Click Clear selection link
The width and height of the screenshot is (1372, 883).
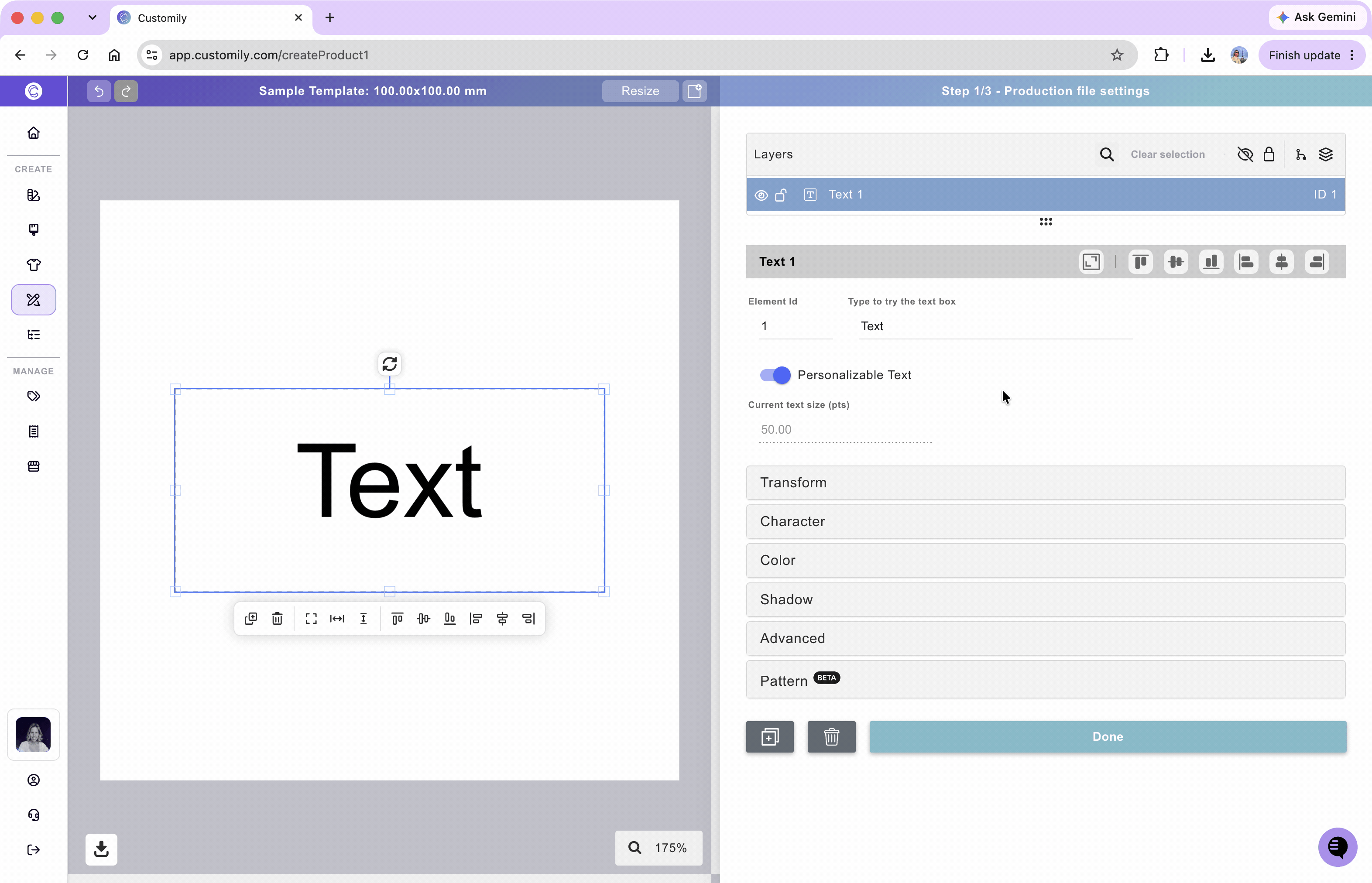[1167, 154]
